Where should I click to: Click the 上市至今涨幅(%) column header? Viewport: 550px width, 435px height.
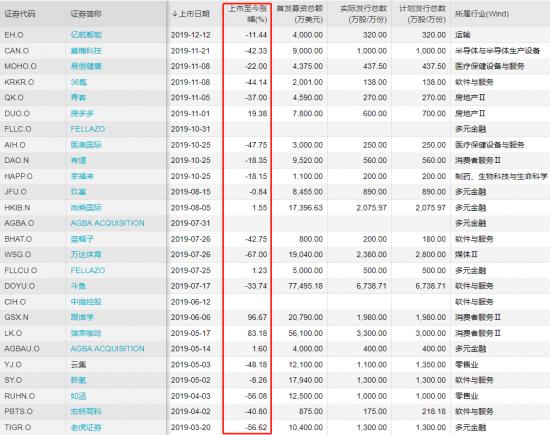[x=248, y=14]
